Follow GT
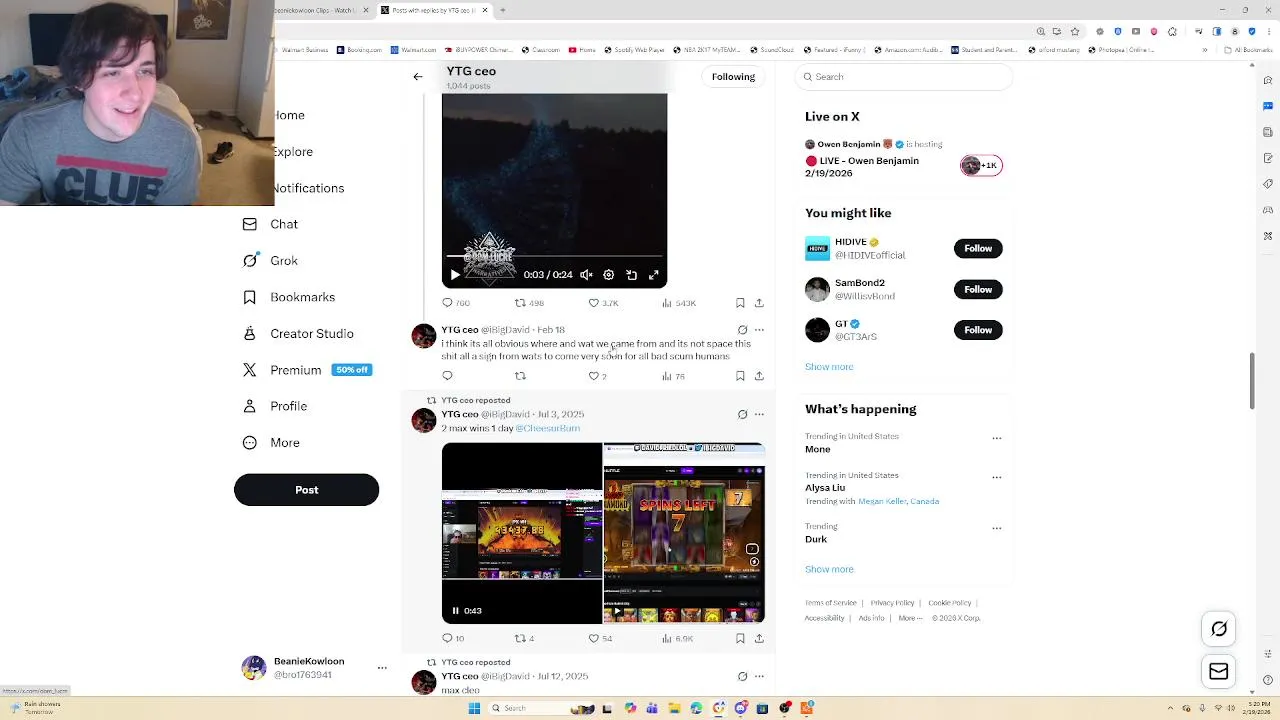The image size is (1280, 720). [x=978, y=330]
